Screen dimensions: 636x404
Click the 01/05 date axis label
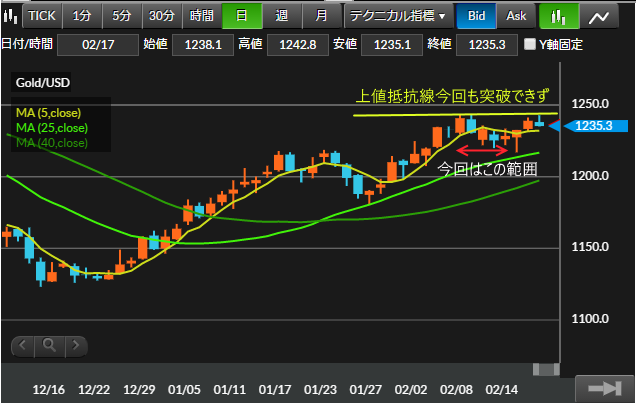(x=184, y=390)
